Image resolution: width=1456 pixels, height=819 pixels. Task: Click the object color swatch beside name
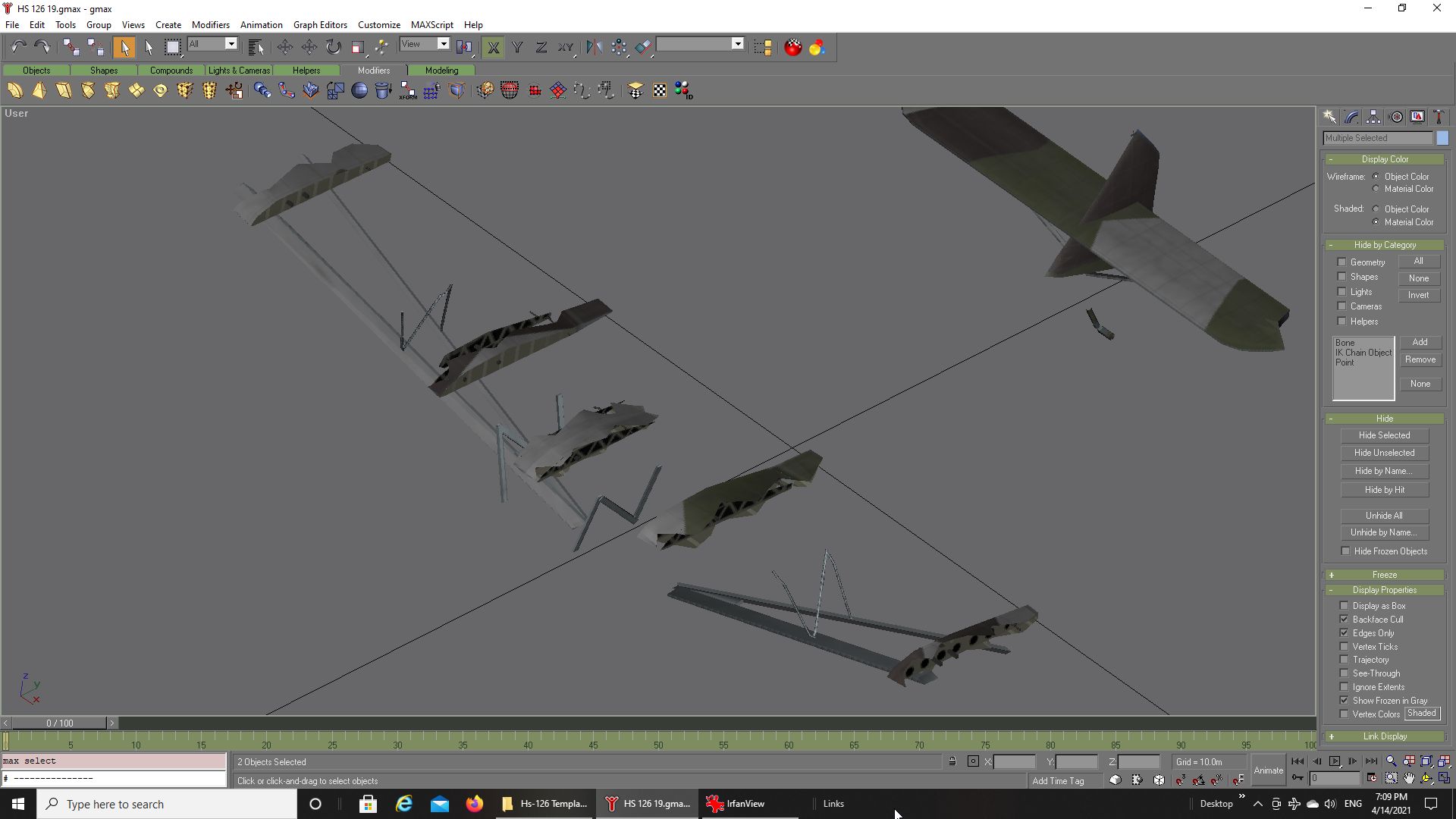tap(1442, 138)
